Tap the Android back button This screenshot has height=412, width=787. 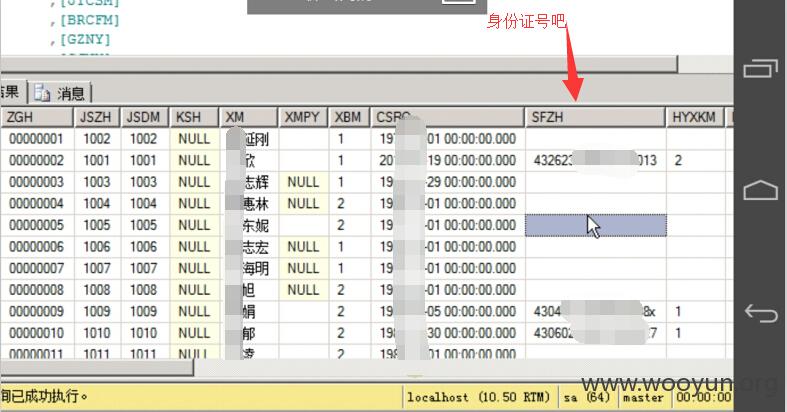coord(760,313)
